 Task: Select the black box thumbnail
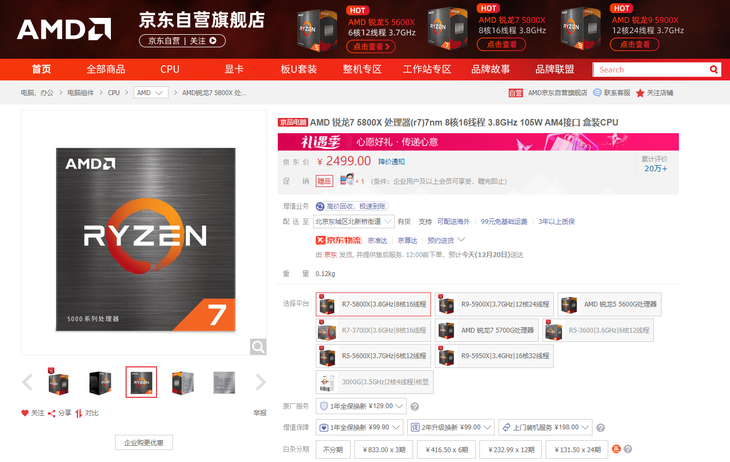tap(100, 382)
